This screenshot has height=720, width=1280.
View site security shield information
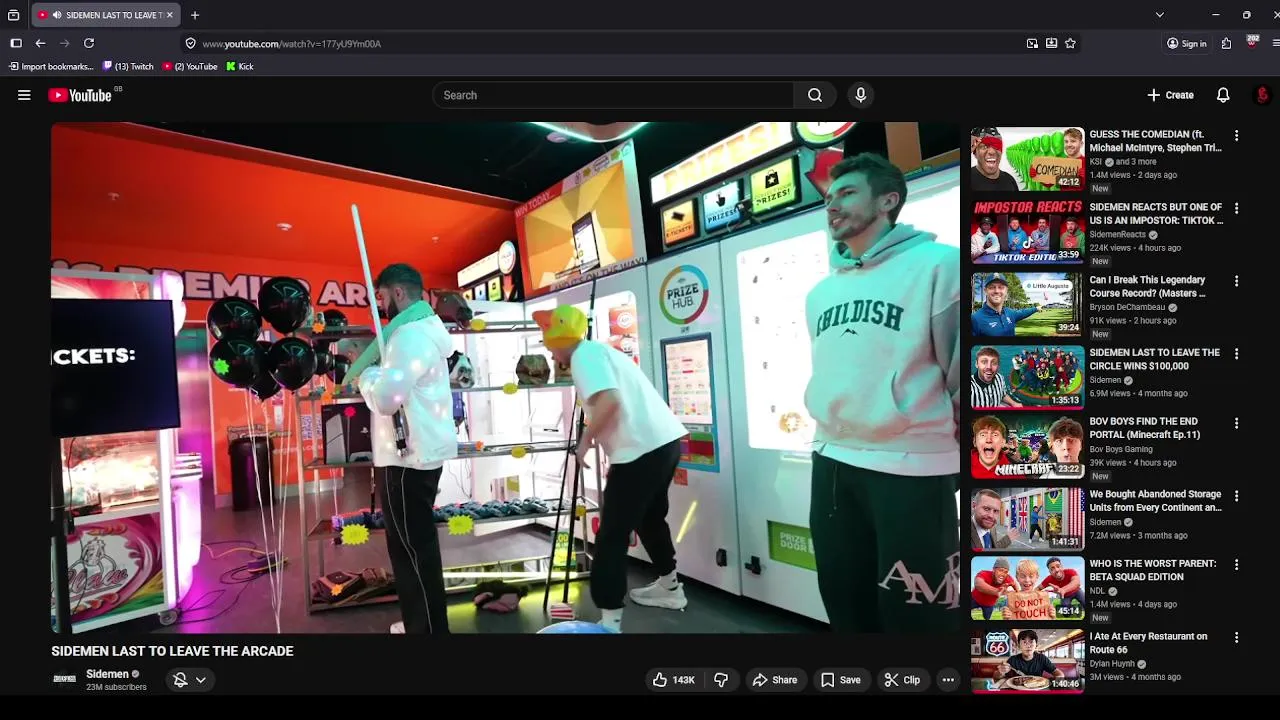pos(190,43)
